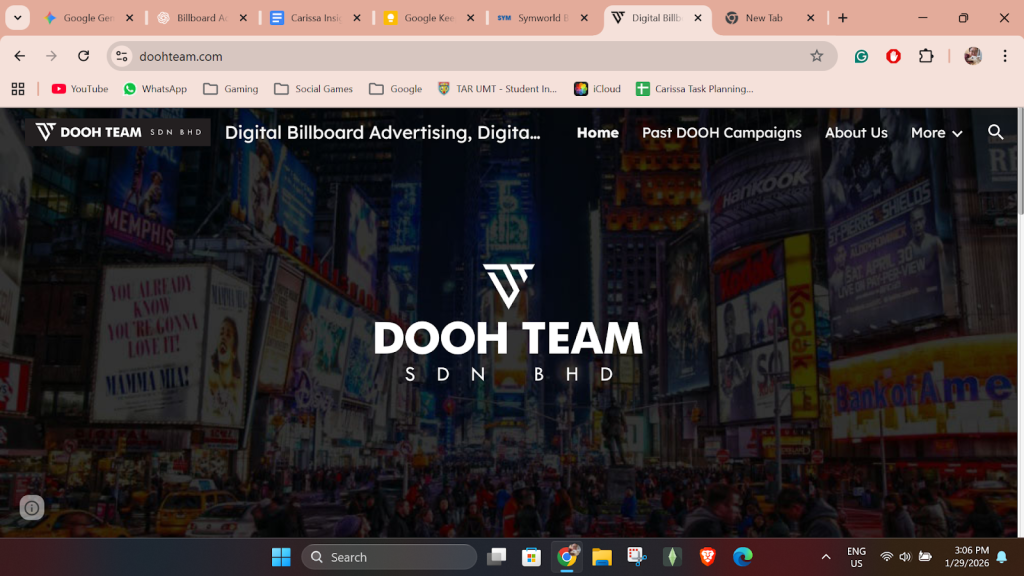Open the notifications bell icon
Image resolution: width=1024 pixels, height=576 pixels.
coord(1002,557)
